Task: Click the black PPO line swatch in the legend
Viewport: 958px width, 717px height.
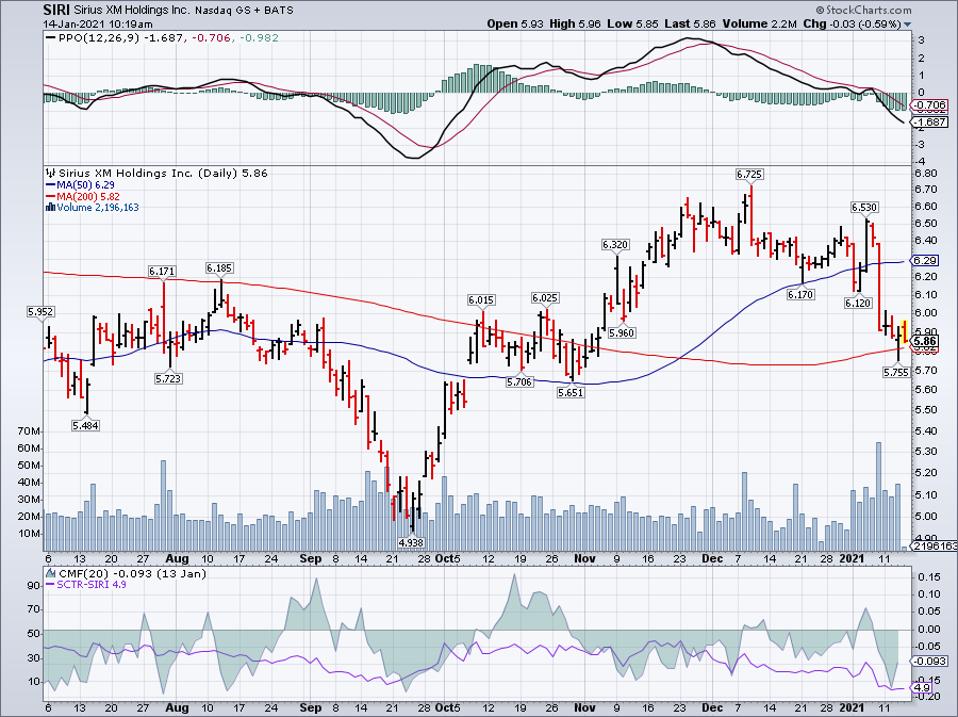Action: point(51,38)
